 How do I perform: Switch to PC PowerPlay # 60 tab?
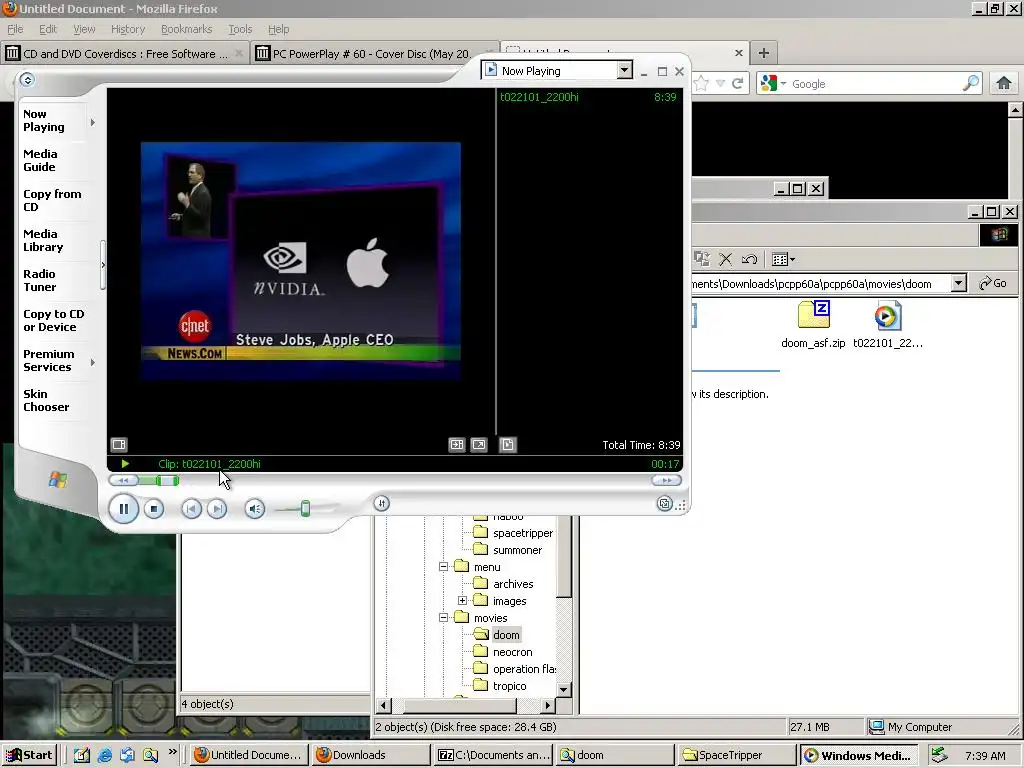tap(375, 54)
